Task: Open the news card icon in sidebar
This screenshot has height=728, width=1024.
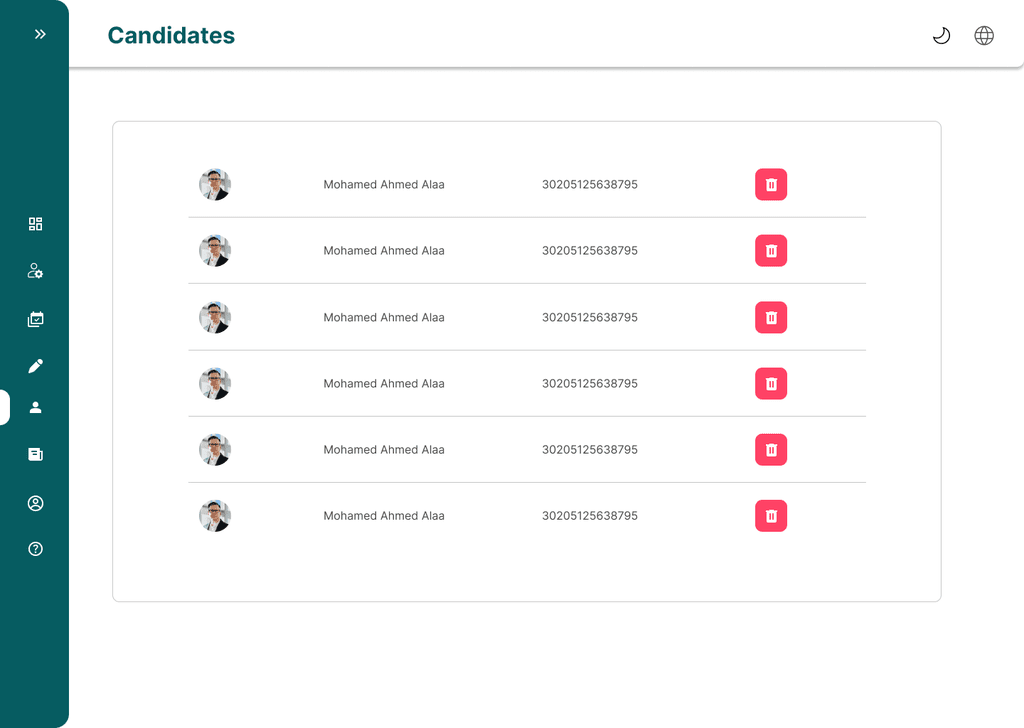Action: pos(36,454)
